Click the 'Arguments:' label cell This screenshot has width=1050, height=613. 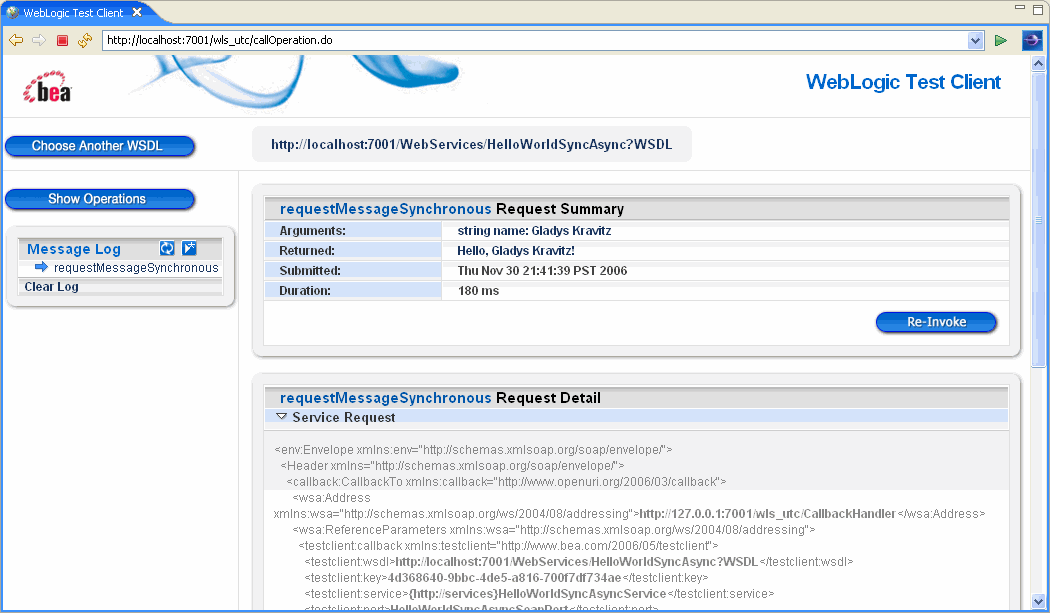tap(353, 230)
